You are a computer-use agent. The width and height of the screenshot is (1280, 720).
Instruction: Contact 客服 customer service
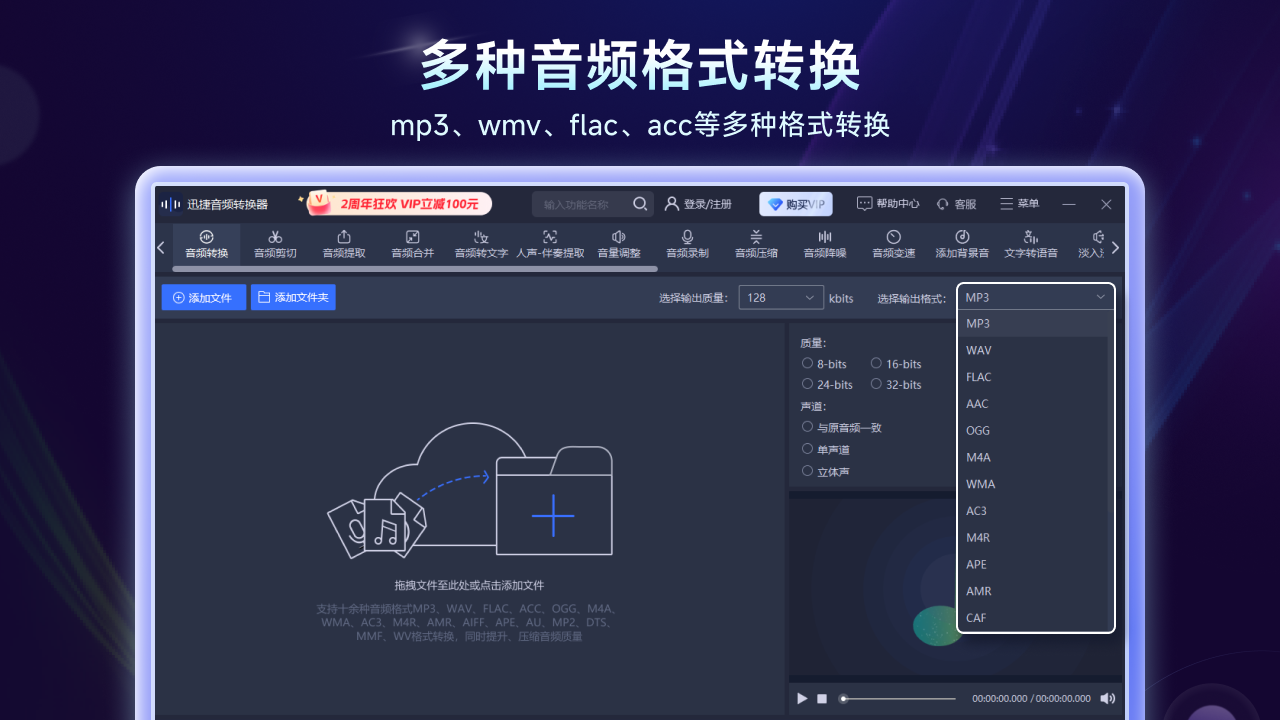click(956, 204)
